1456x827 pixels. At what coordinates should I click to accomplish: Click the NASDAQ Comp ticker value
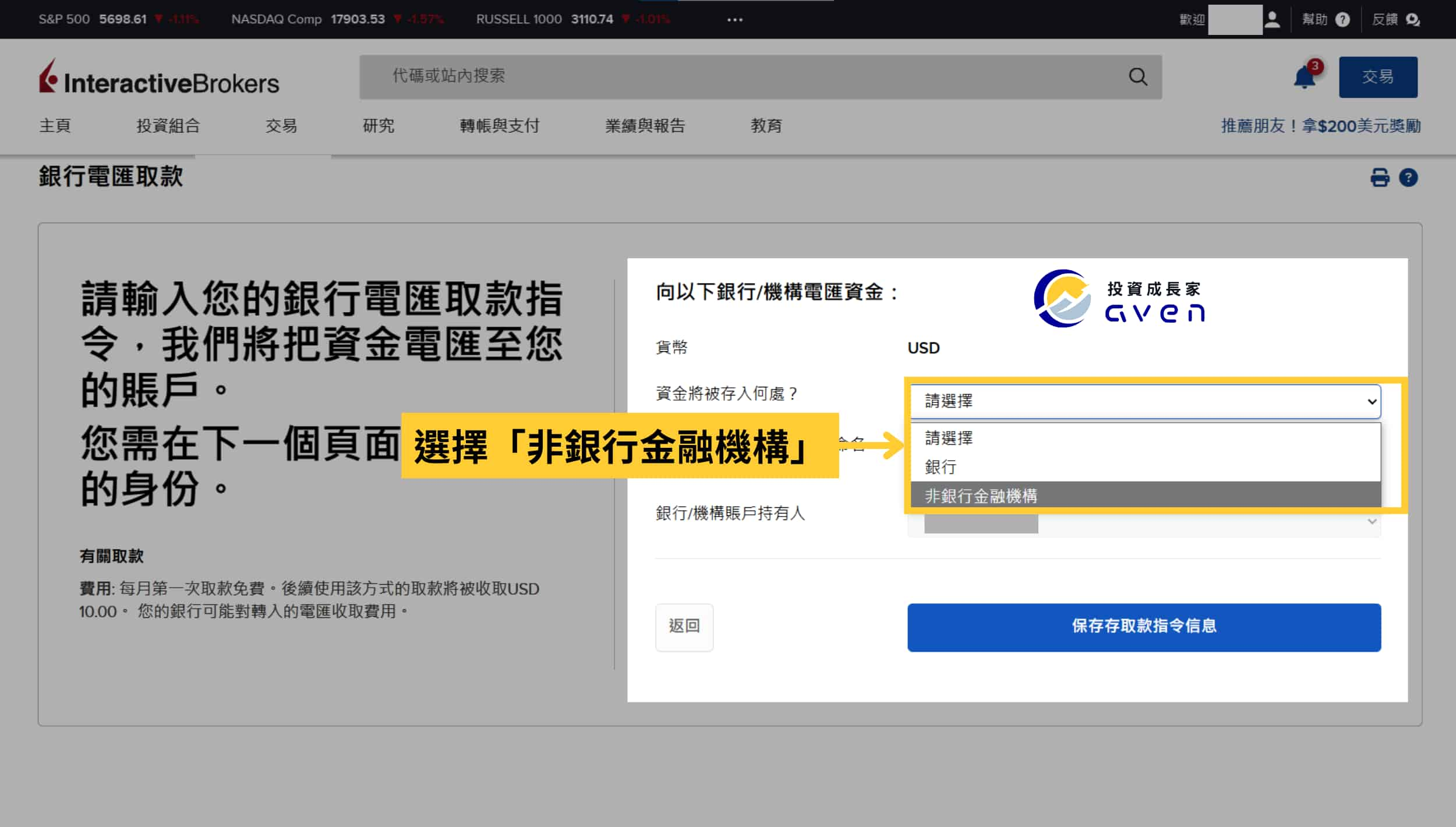(x=358, y=19)
